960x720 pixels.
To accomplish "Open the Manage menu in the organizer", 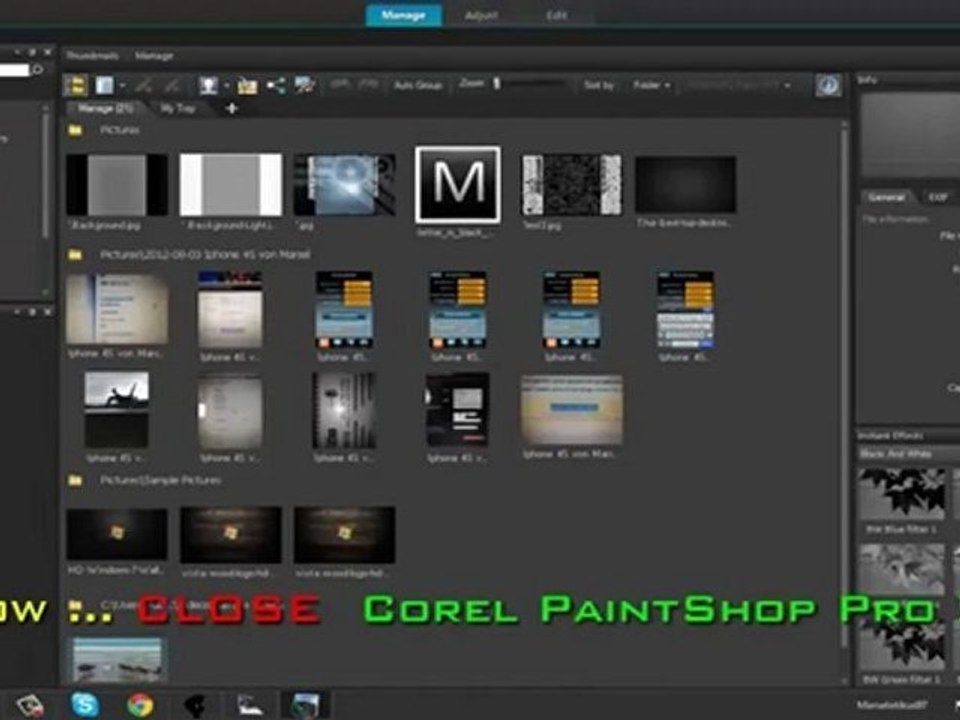I will 154,56.
